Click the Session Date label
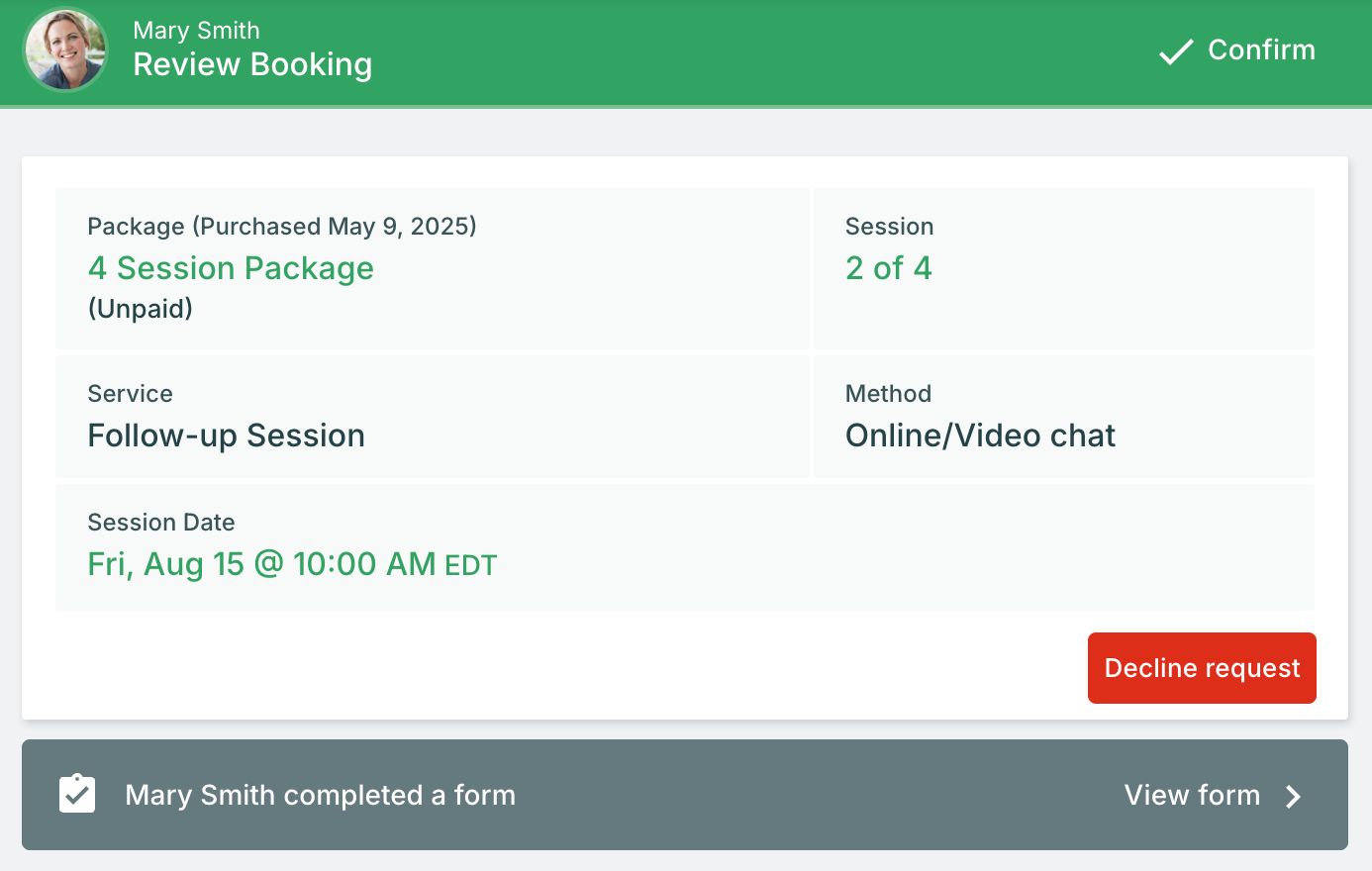1372x871 pixels. point(161,523)
